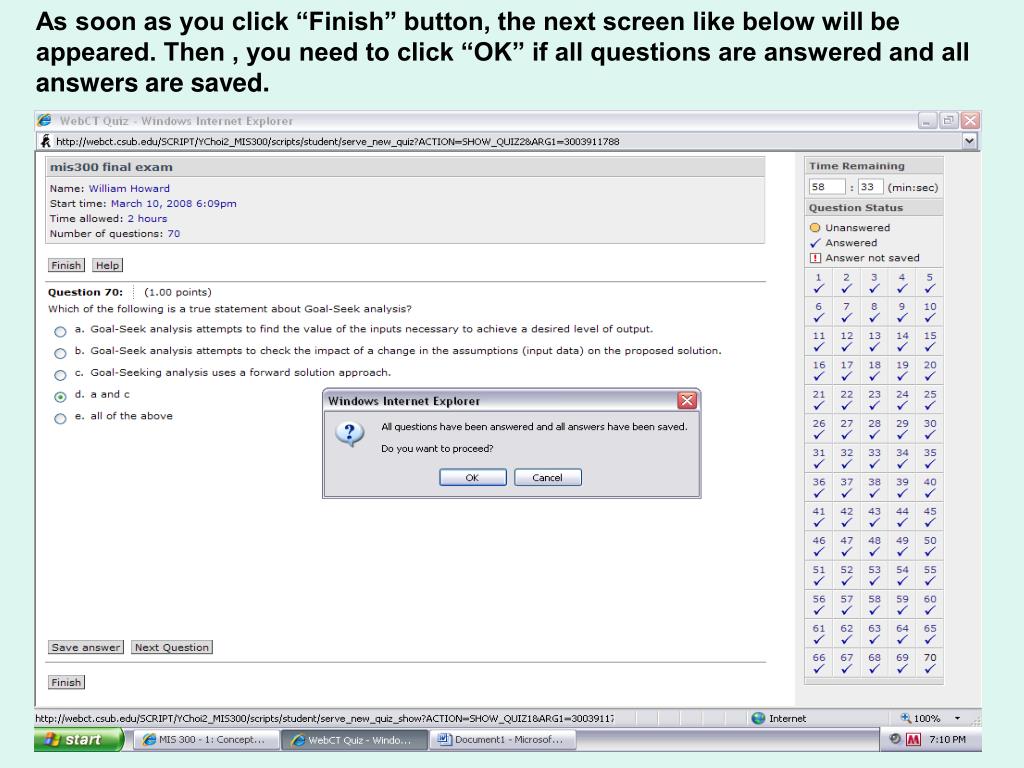Click the checkmark under question 44
The image size is (1024, 768).
[902, 522]
